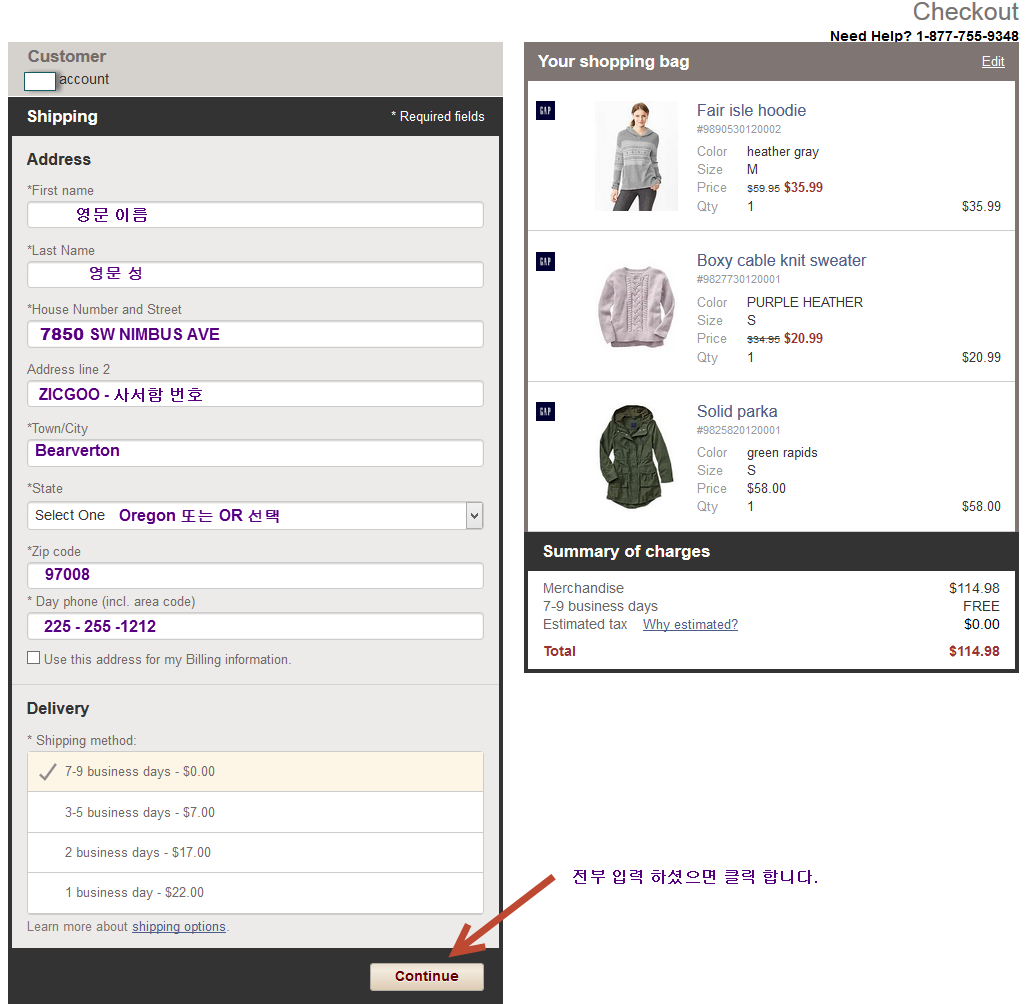The image size is (1026, 1004).
Task: Click the Fair isle hoodie product thumbnail
Action: pyautogui.click(x=636, y=156)
